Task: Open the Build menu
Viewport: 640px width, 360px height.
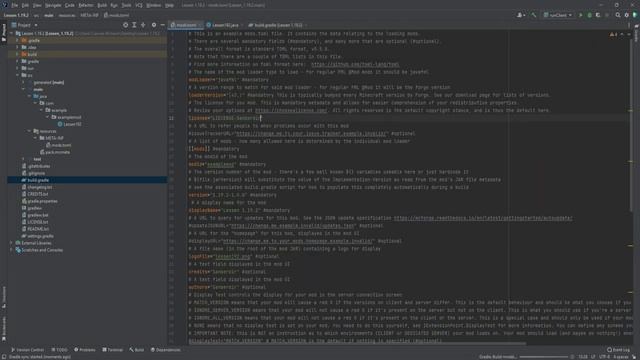Action: 102,5
